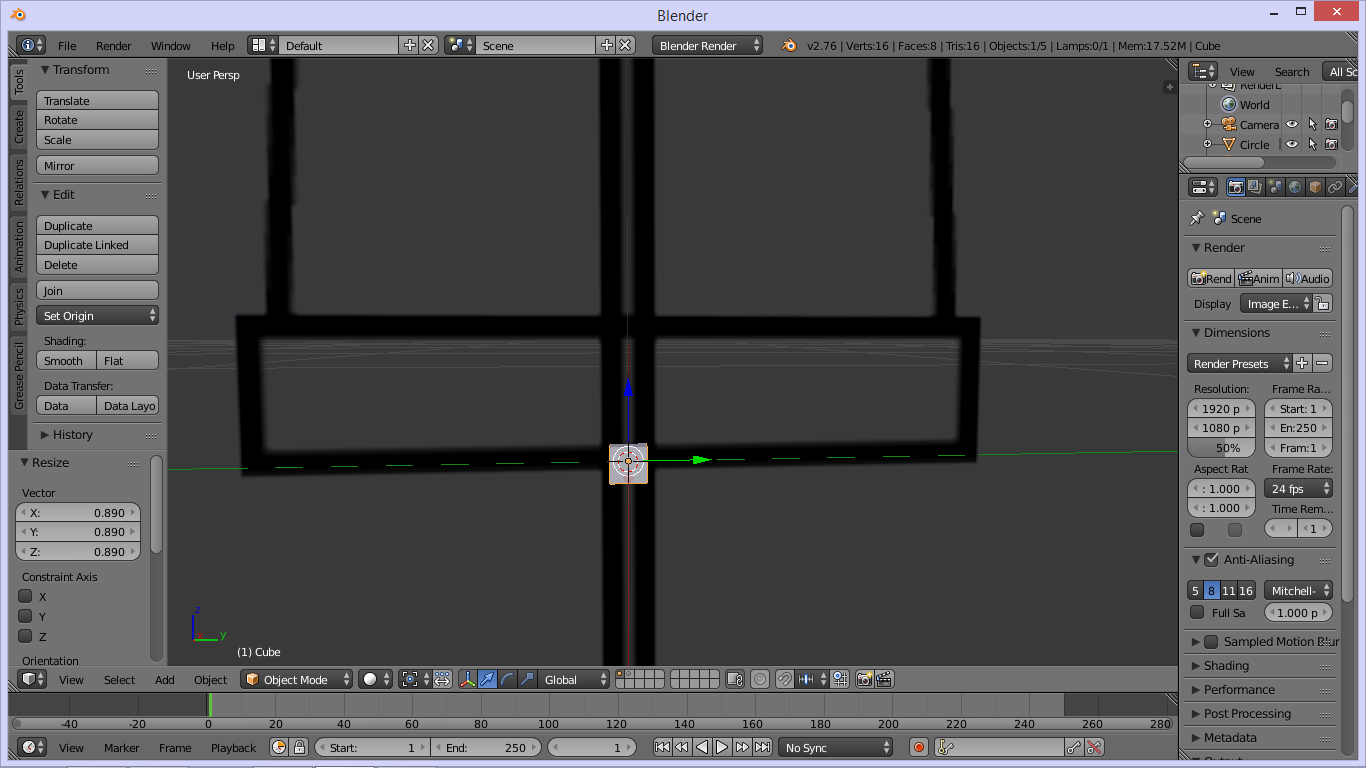Toggle timeline preview range clock icon
The width and height of the screenshot is (1366, 768).
click(x=279, y=747)
